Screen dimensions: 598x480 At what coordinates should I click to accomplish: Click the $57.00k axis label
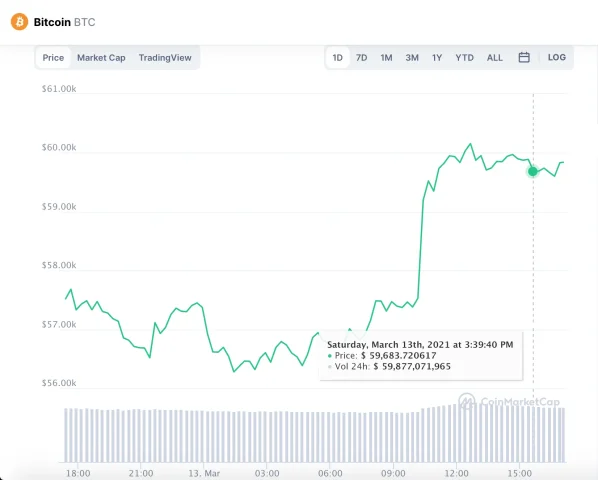(59, 324)
